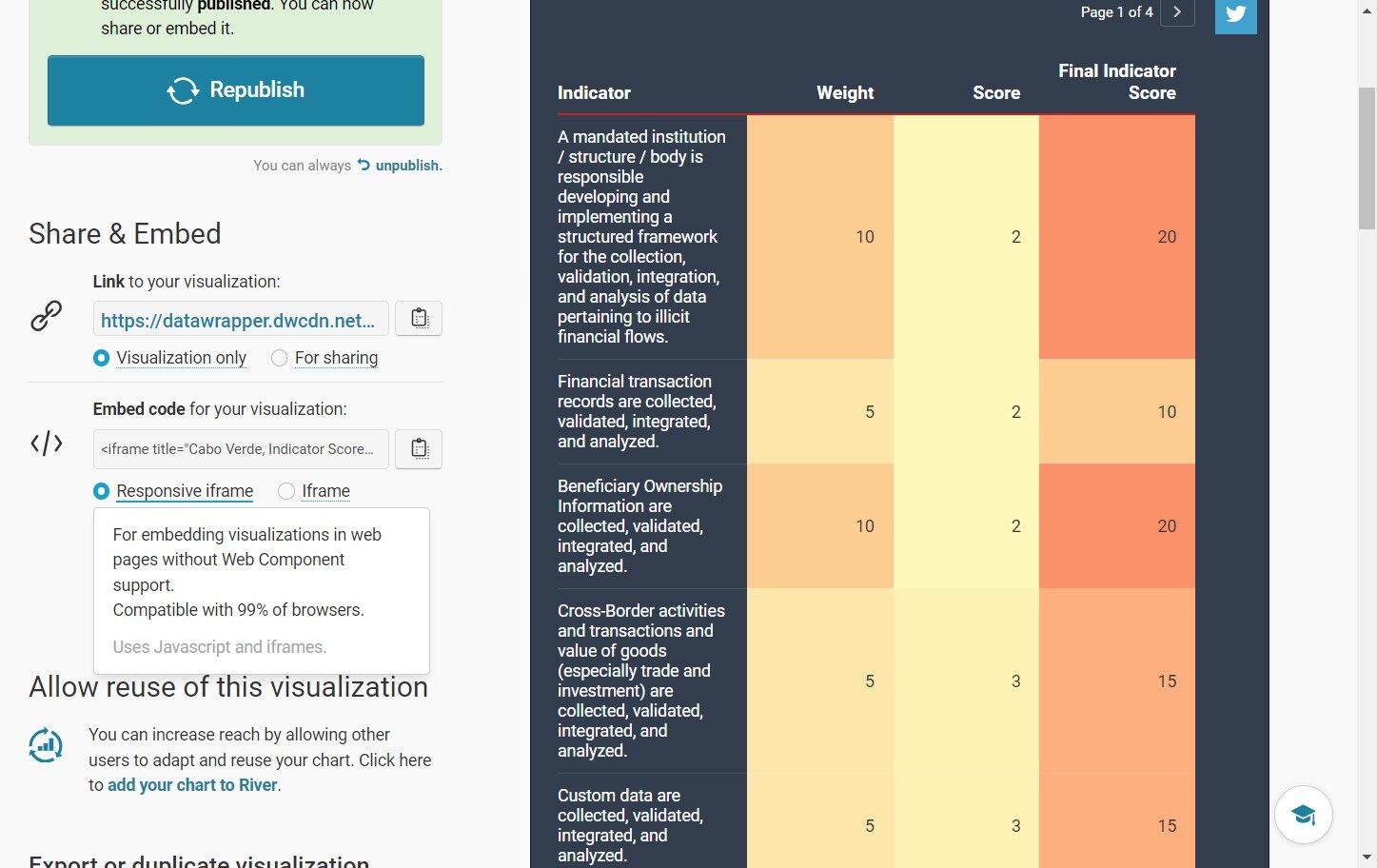Viewport: 1377px width, 868px height.
Task: Click the unpublish arrow icon
Action: coord(364,165)
